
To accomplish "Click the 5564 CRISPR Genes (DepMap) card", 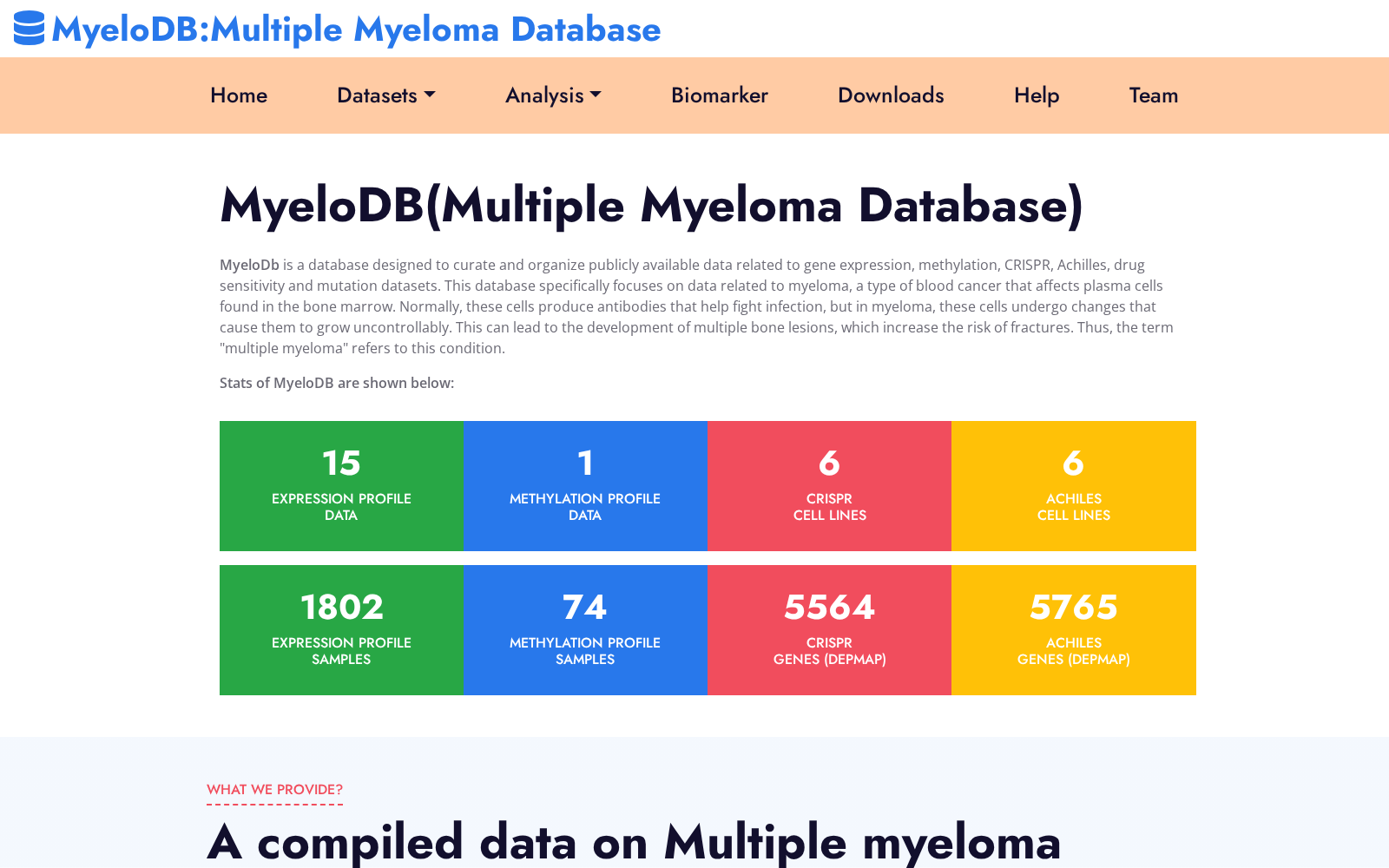I will pos(829,630).
